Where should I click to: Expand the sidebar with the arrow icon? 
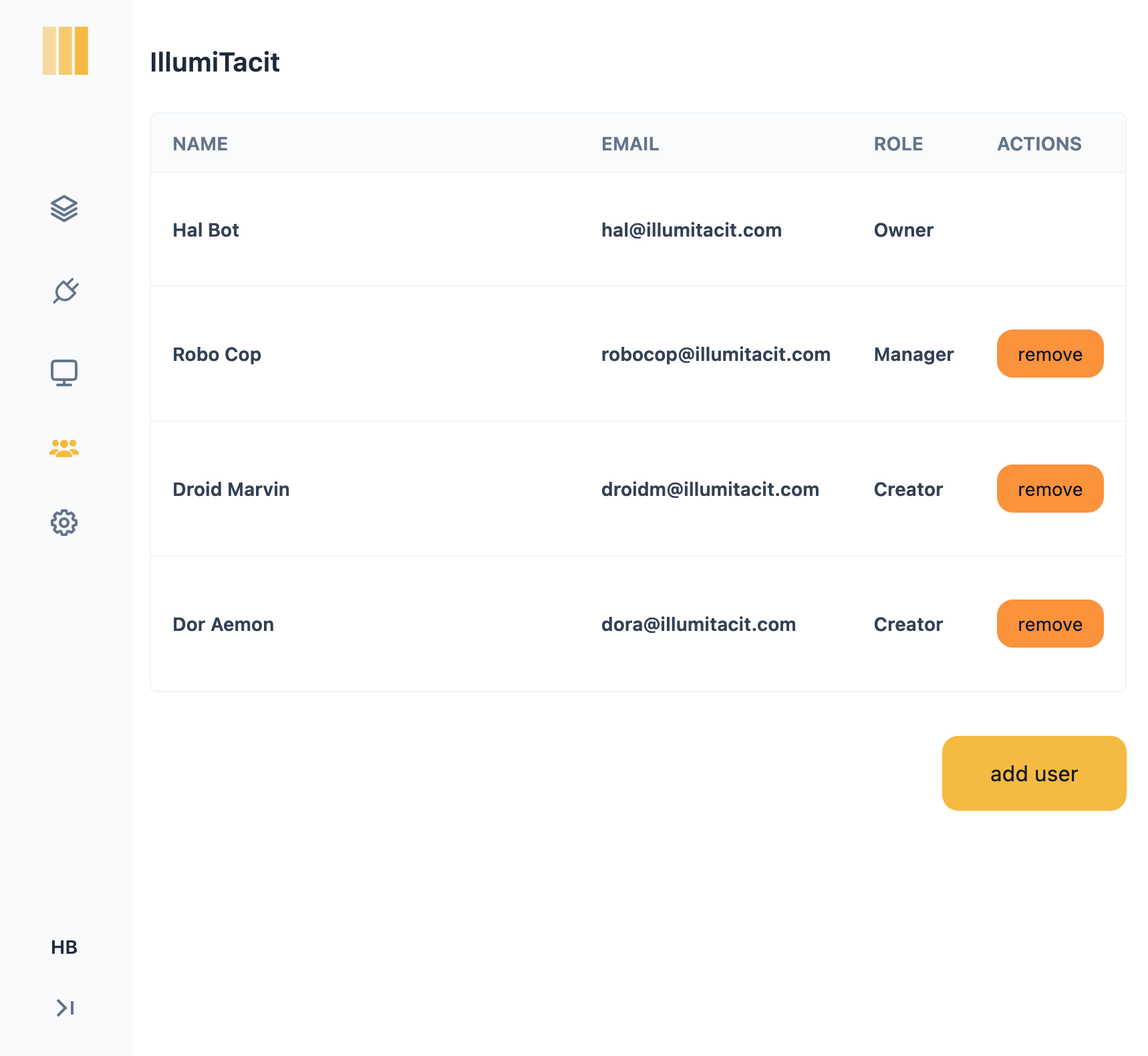65,1007
